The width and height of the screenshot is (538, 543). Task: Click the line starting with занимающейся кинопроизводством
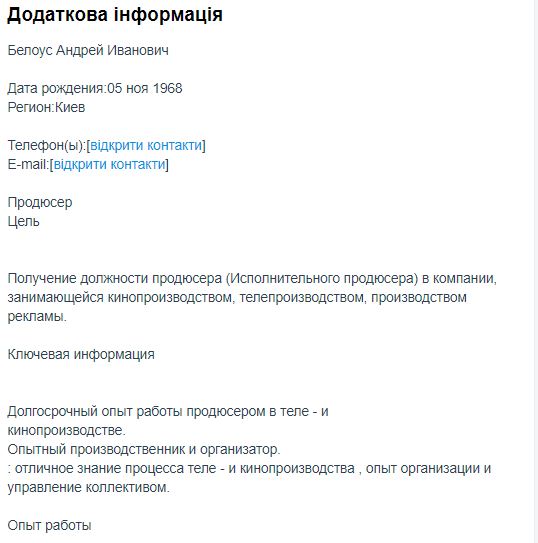click(237, 297)
